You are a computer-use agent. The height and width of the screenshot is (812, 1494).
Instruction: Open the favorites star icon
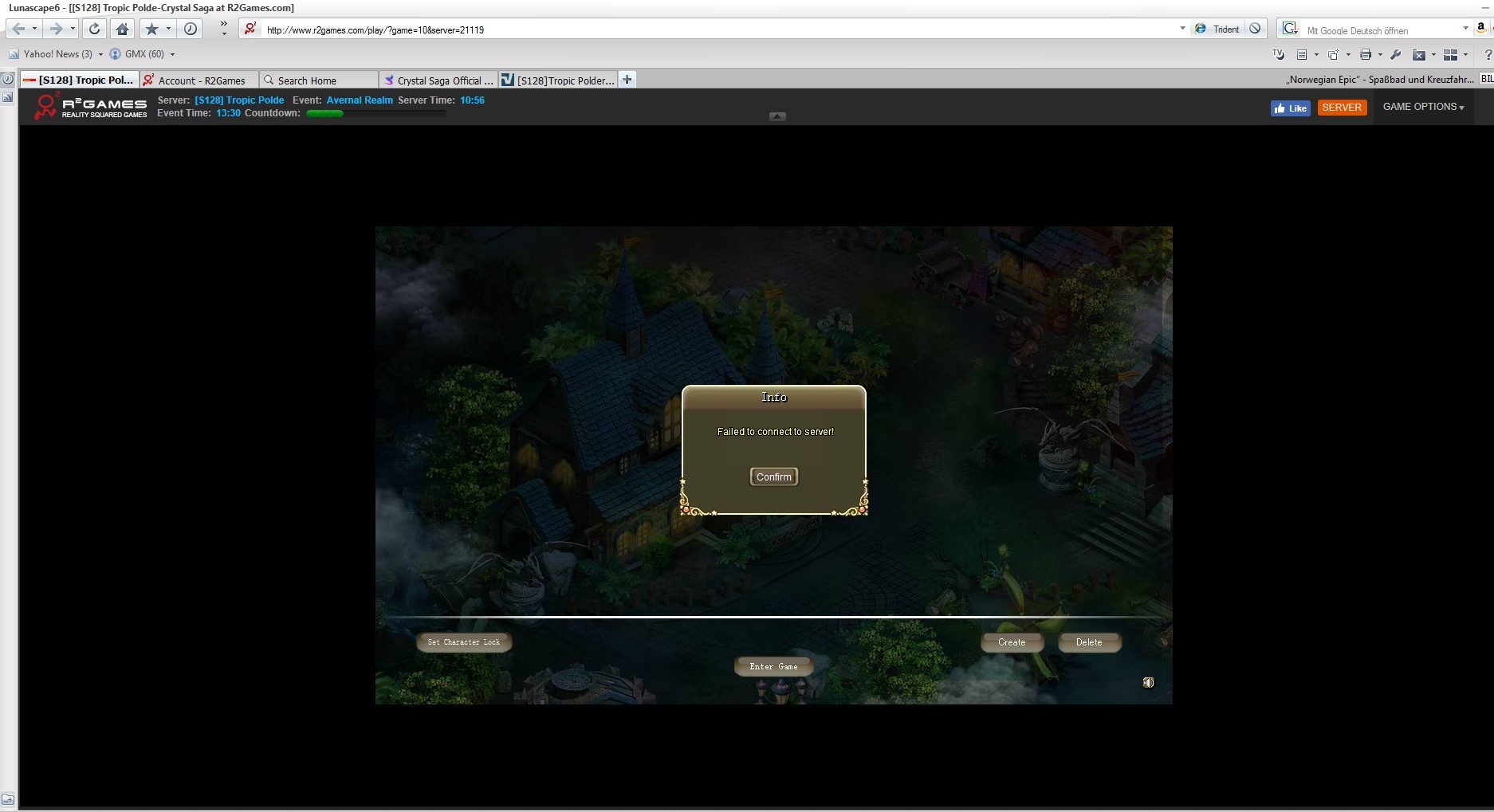pyautogui.click(x=151, y=29)
